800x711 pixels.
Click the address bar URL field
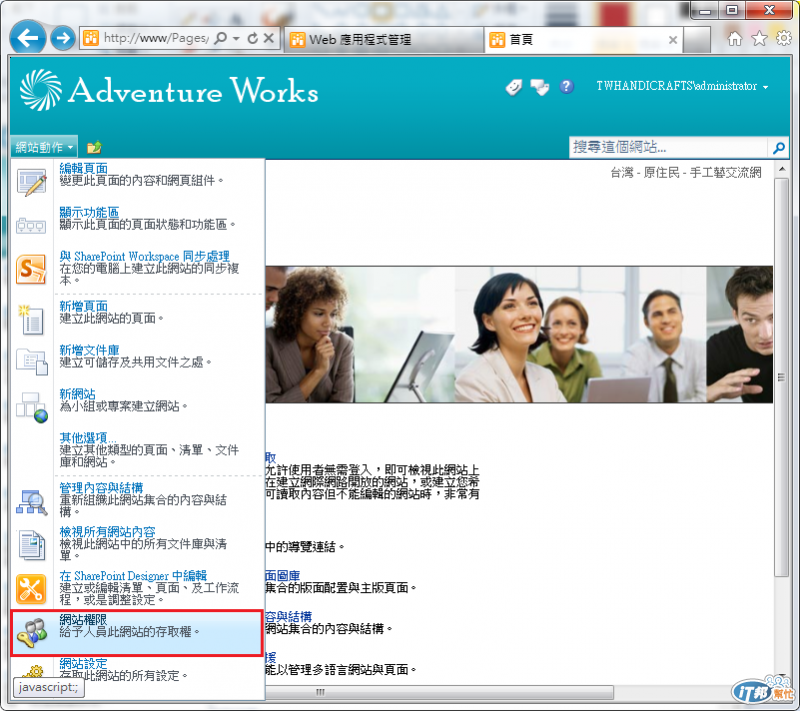(x=156, y=38)
